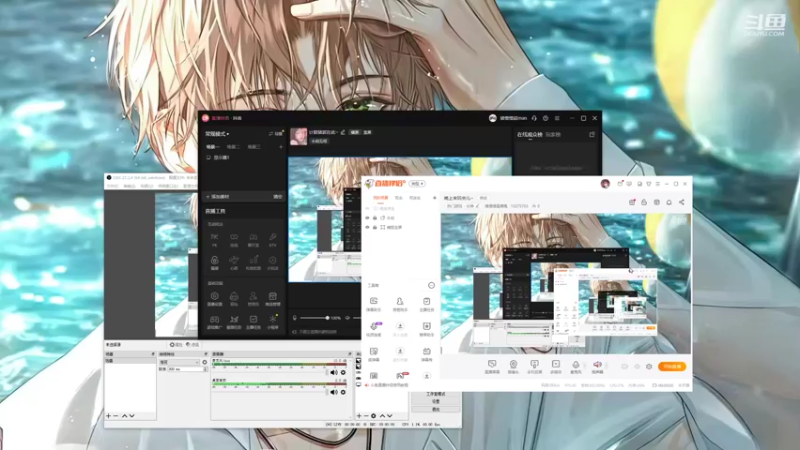
Task: Toggle the microphone icon in white bottom bar
Action: [576, 366]
